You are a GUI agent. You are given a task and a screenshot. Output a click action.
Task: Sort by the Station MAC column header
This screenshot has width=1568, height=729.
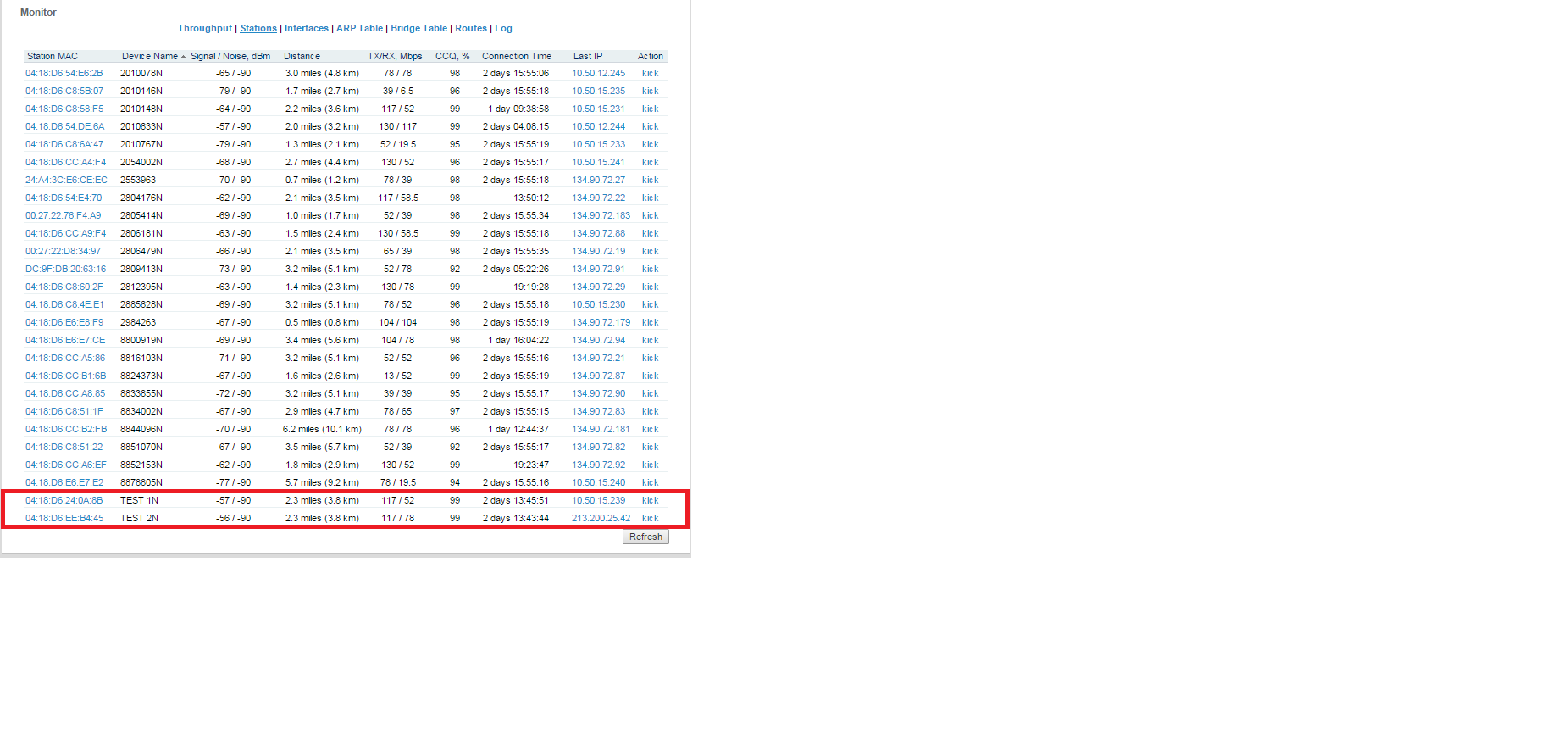coord(53,56)
